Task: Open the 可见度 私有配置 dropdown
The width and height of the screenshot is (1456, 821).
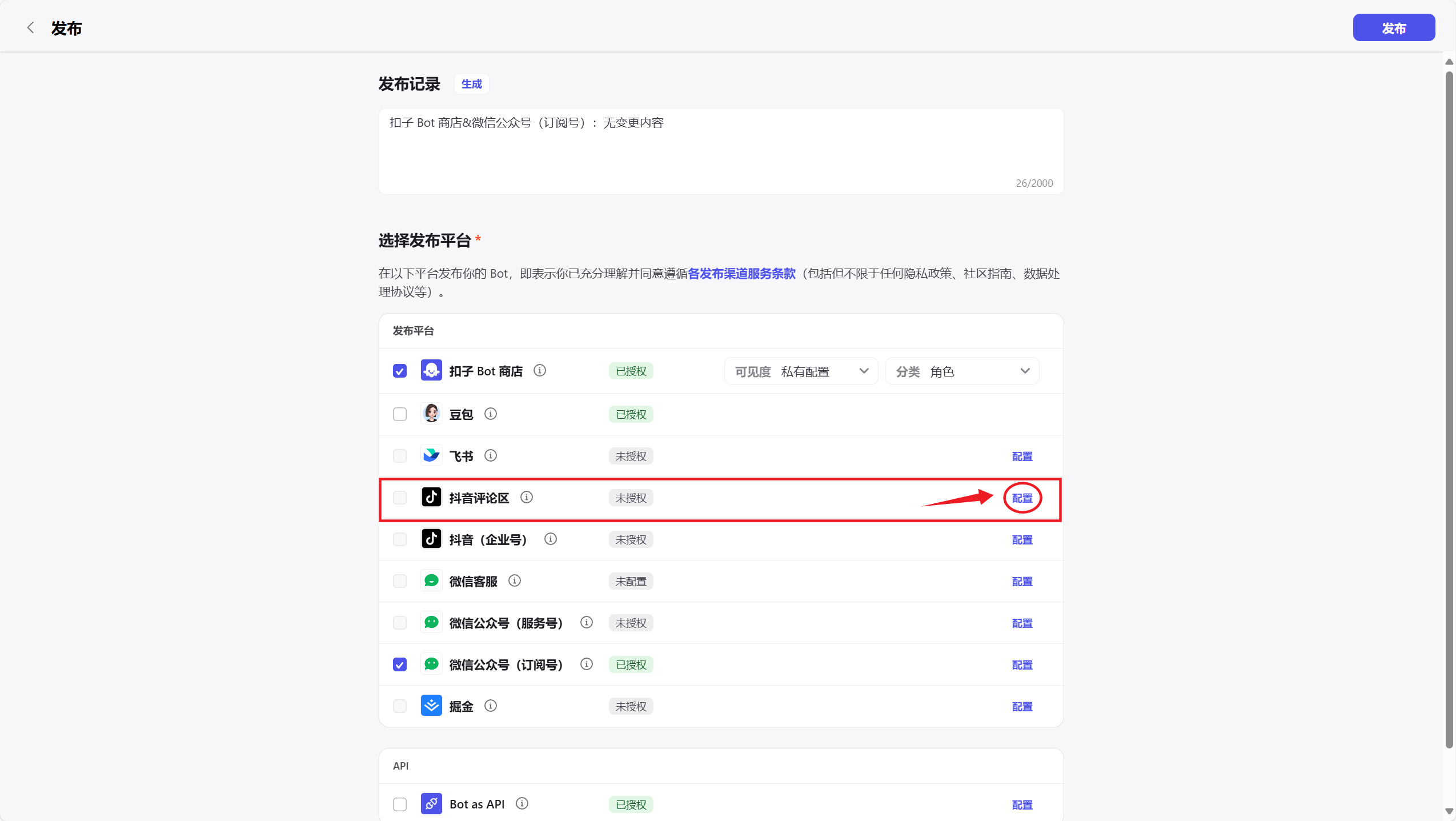Action: point(801,371)
